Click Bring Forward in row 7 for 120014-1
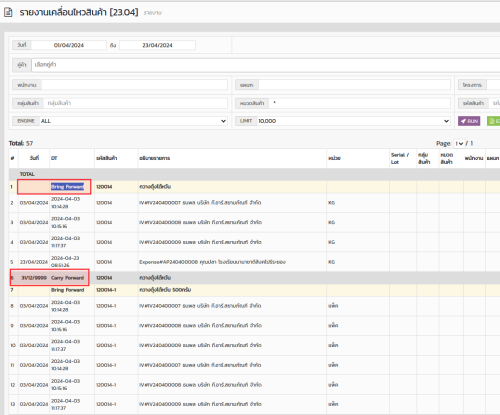Screen dimensions: 500x415 coord(67,290)
